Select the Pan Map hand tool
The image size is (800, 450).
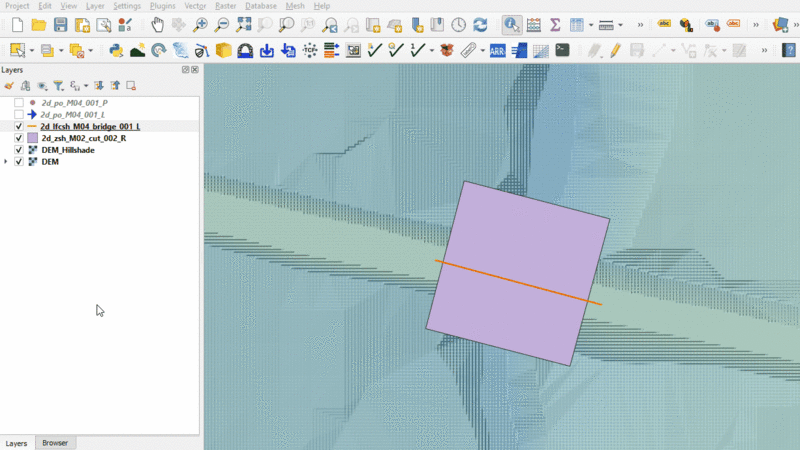coord(157,24)
